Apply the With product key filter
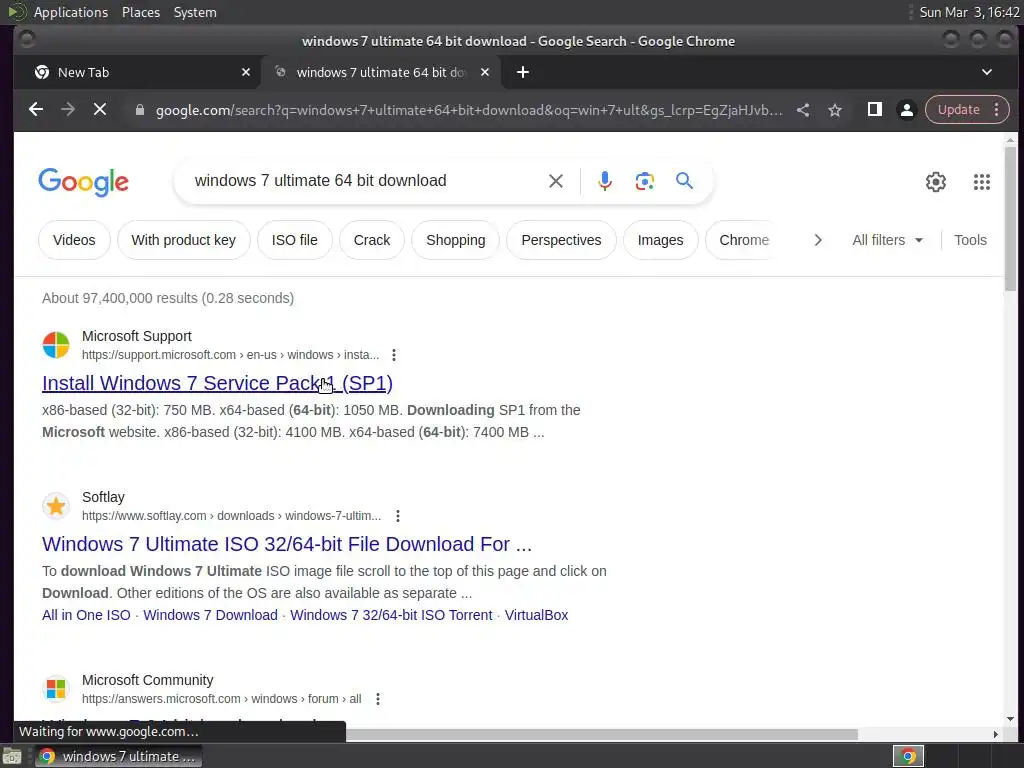 [184, 240]
